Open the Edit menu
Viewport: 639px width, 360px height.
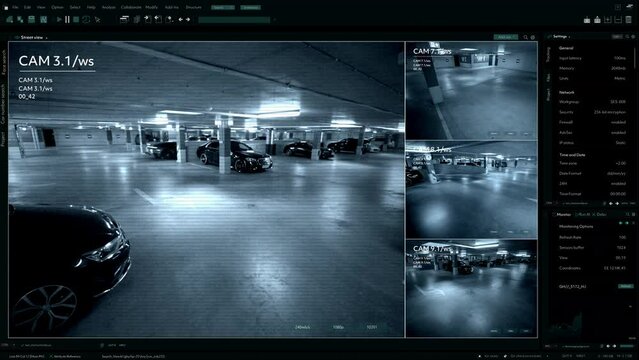tap(27, 7)
